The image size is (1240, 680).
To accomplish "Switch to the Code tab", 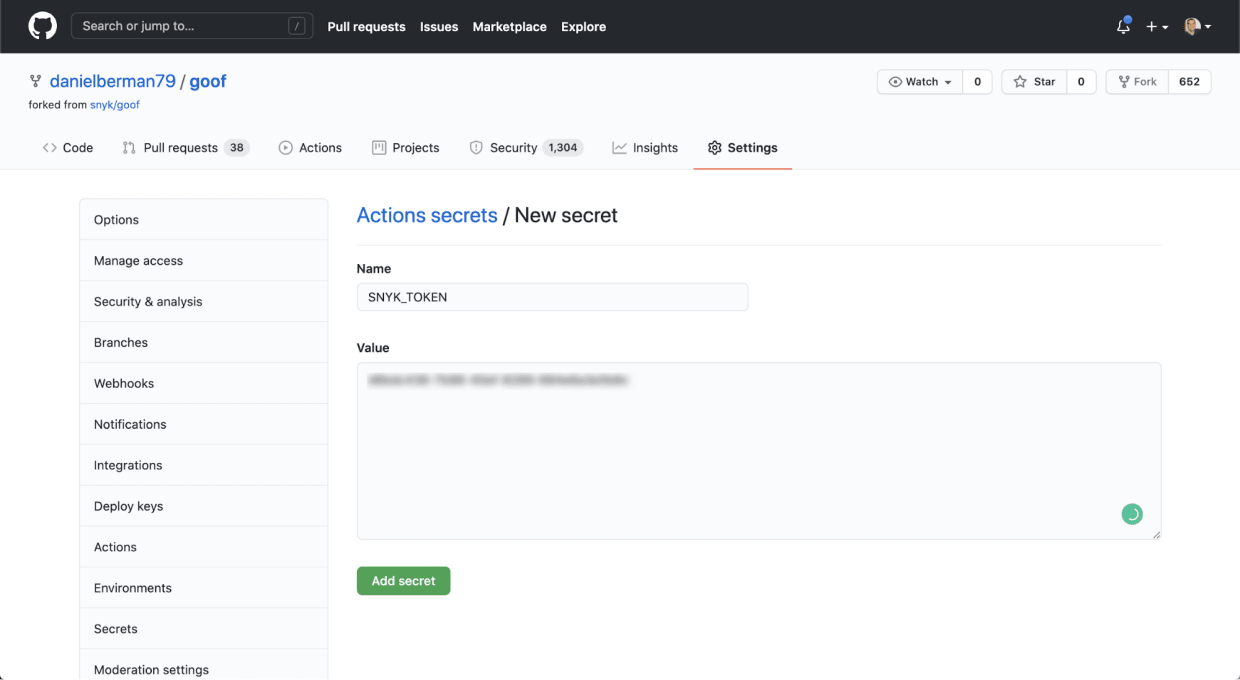I will tap(68, 148).
